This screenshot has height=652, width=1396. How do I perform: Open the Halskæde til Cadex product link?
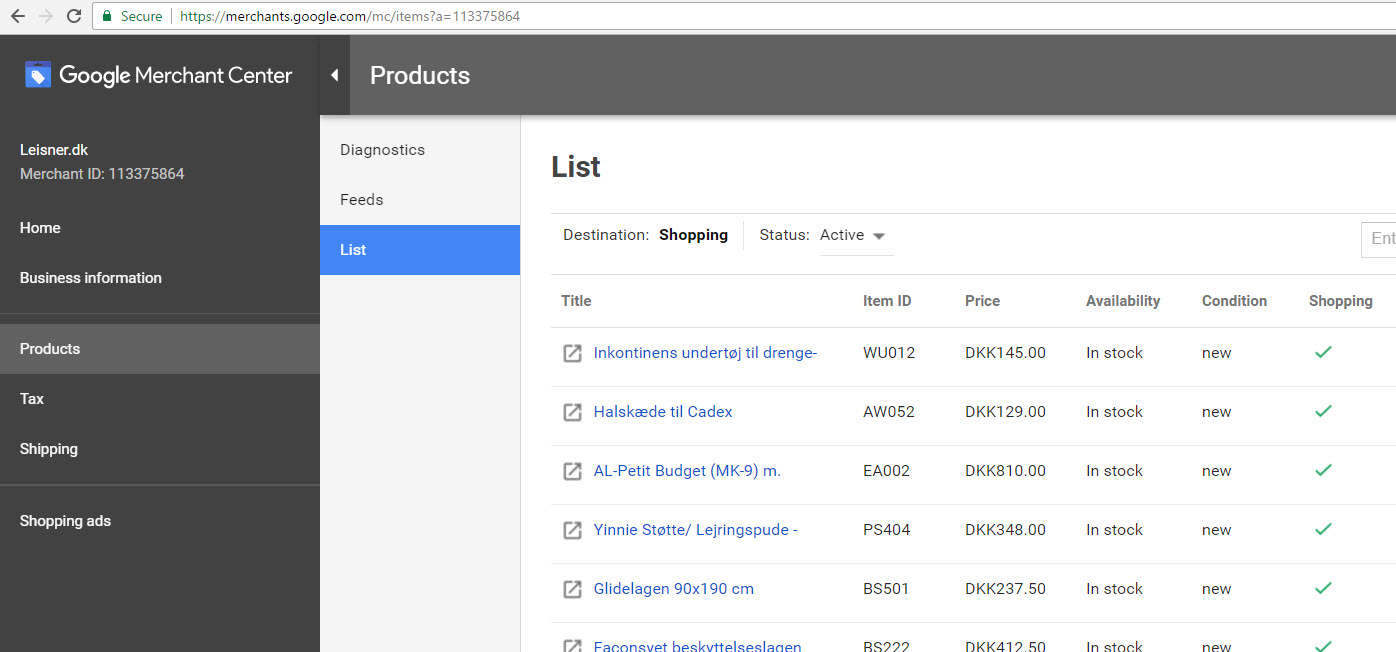[663, 412]
